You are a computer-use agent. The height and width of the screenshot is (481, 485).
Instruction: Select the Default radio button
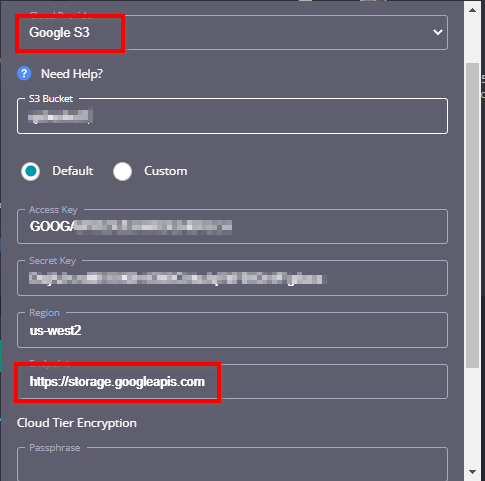click(30, 171)
